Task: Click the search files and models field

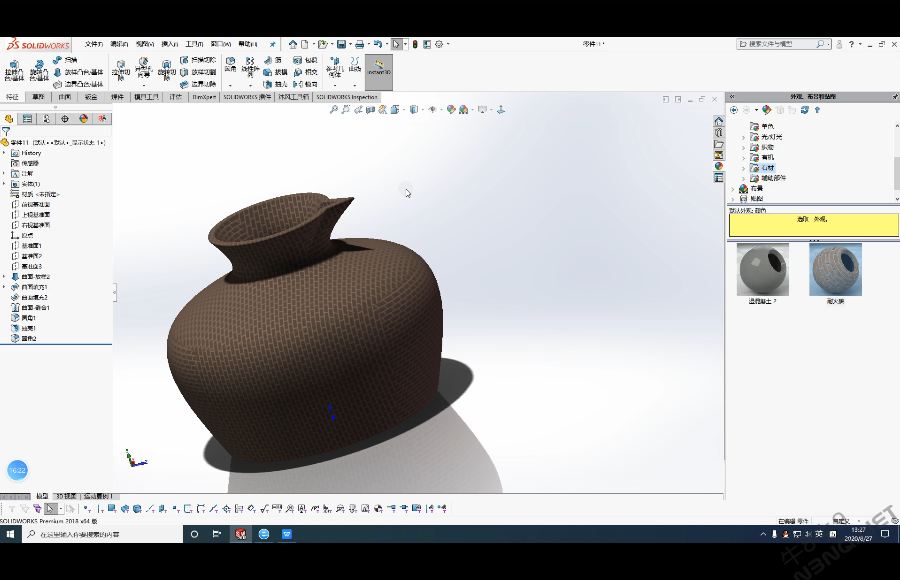Action: pos(781,44)
